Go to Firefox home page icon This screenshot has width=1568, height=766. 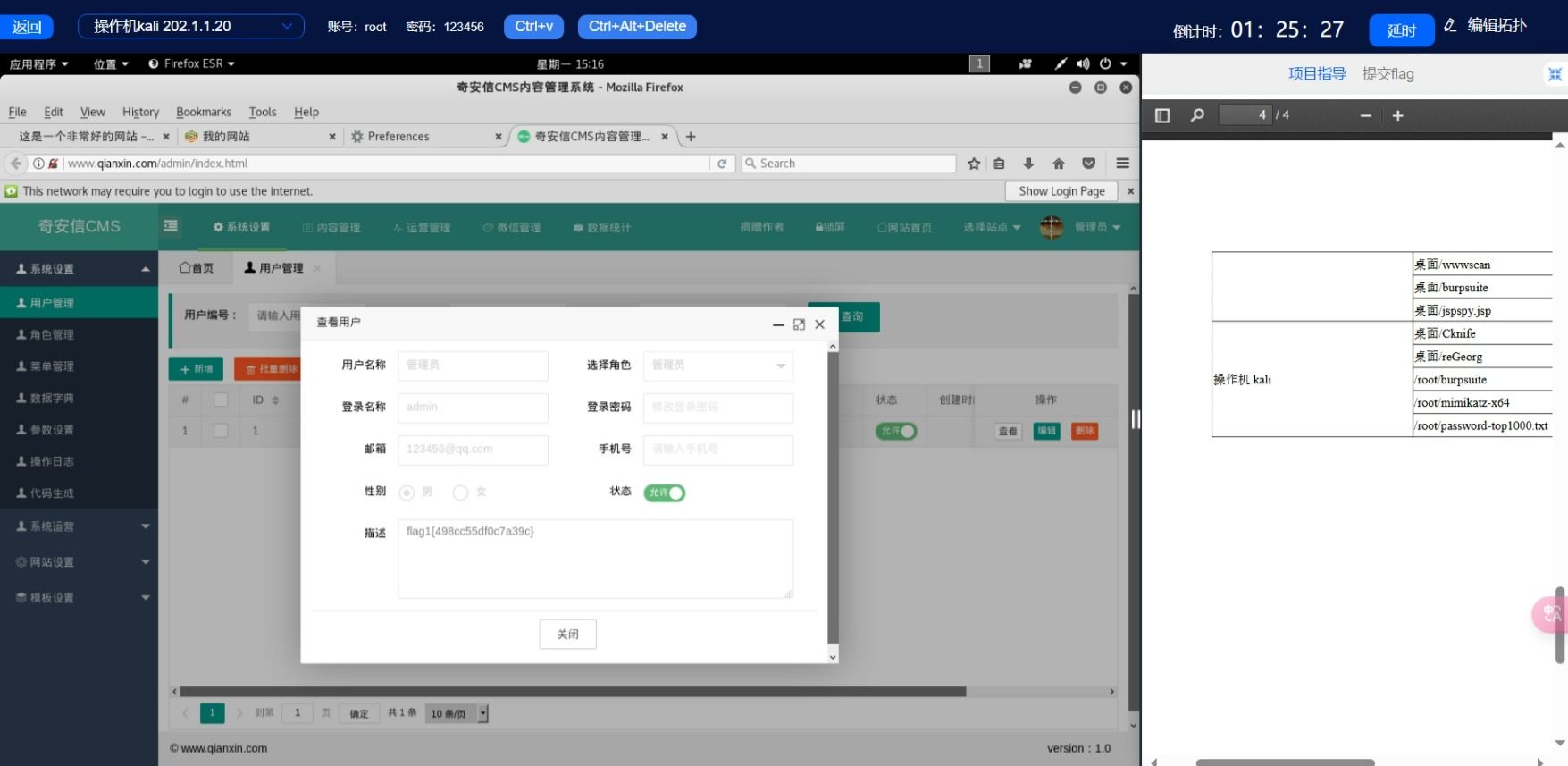tap(1059, 164)
